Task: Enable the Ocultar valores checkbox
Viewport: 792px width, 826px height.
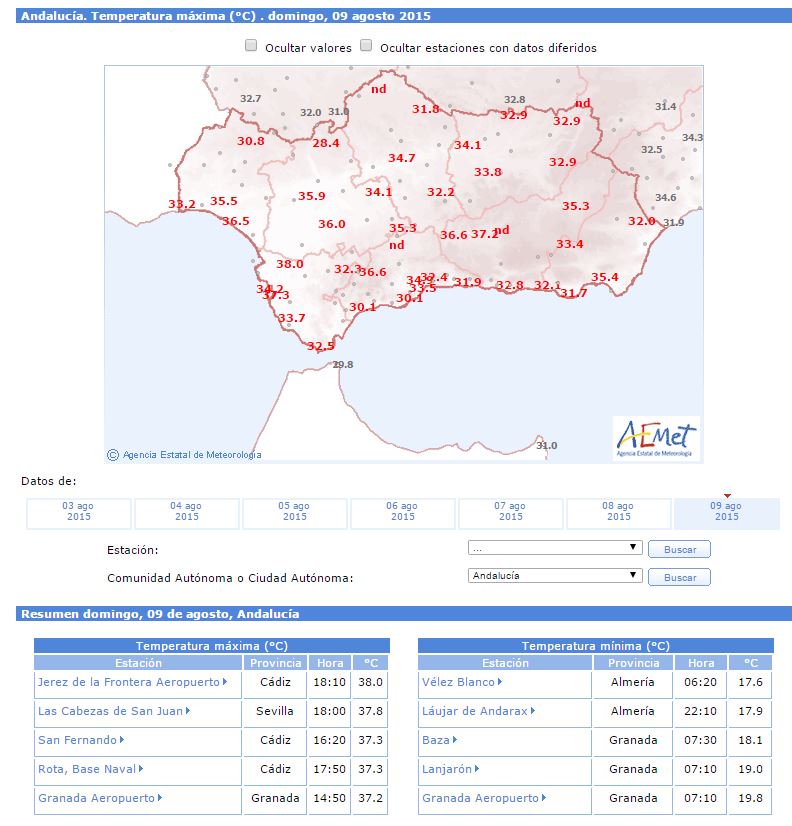Action: tap(252, 46)
